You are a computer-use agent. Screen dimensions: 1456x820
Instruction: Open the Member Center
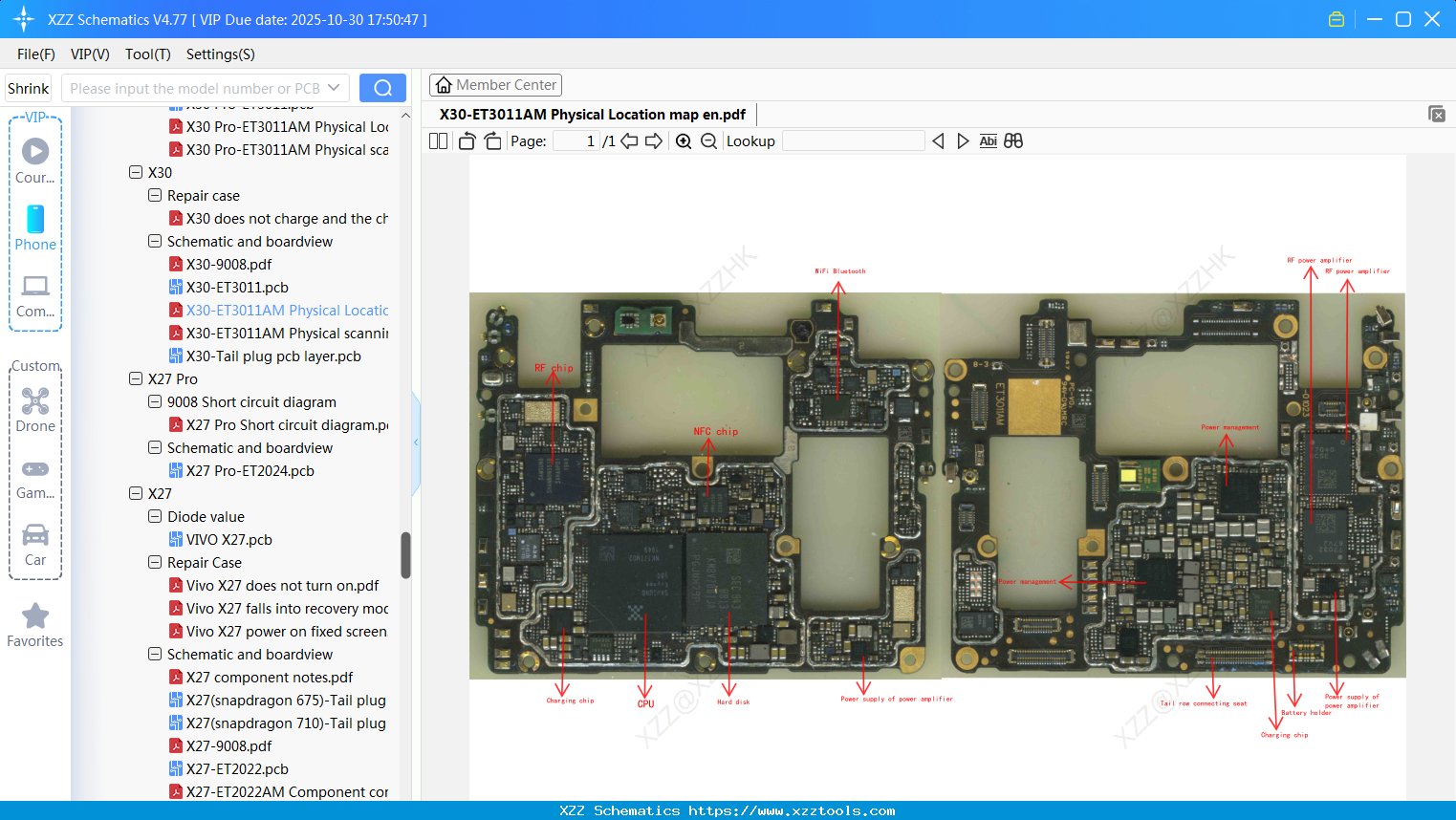tap(495, 84)
